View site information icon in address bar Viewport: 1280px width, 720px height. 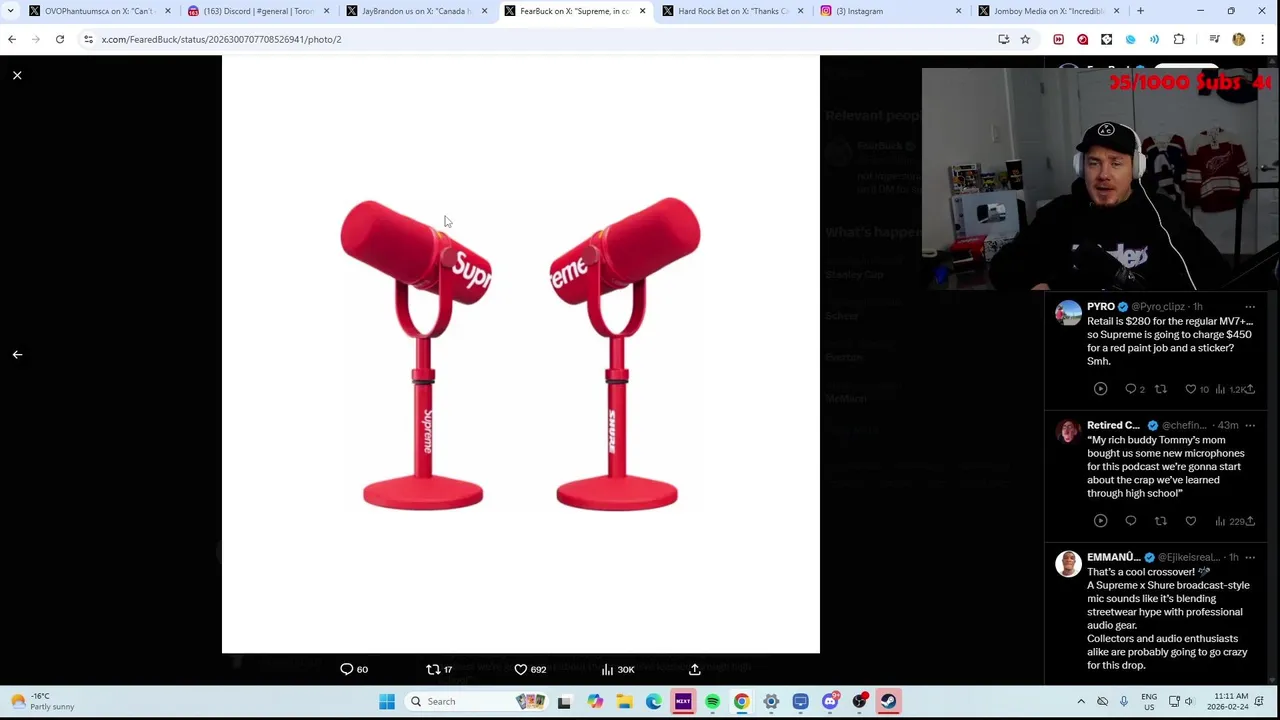tap(88, 39)
